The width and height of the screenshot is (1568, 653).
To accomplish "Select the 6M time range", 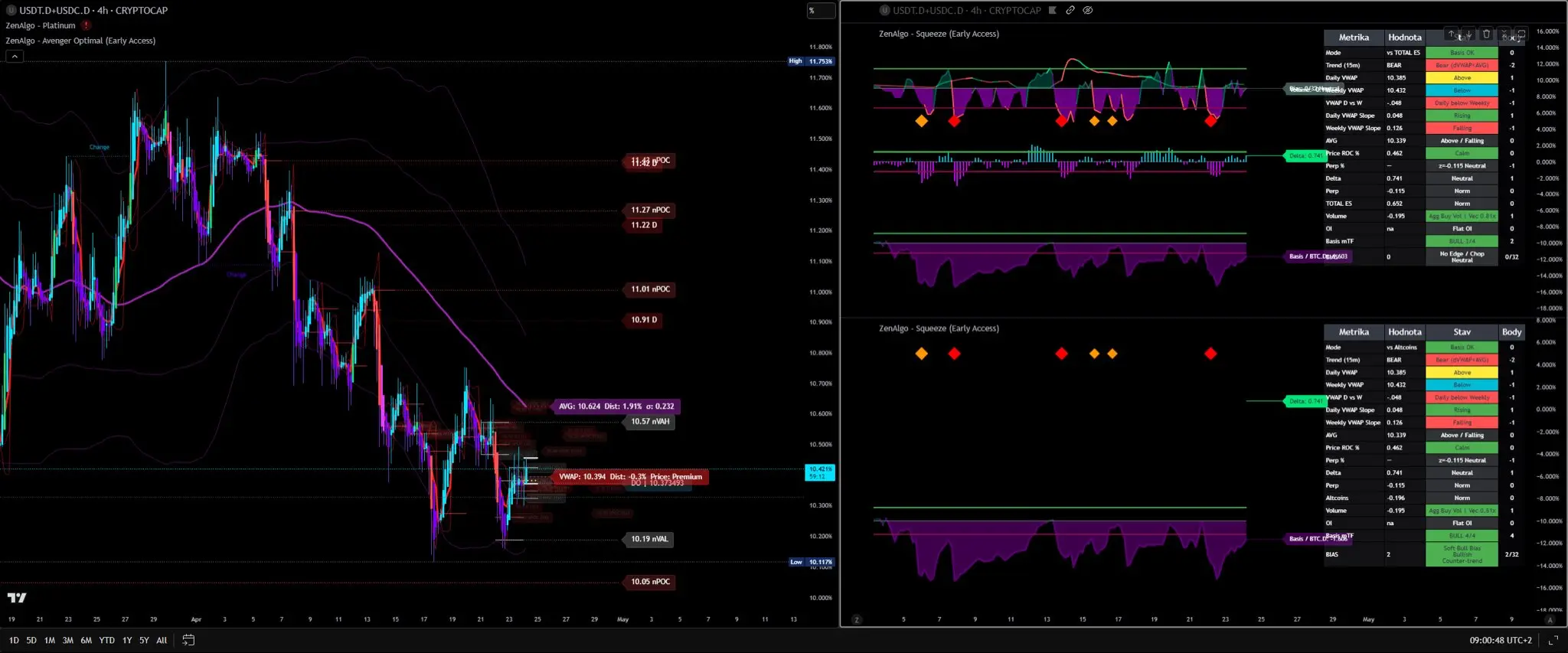I will coord(86,640).
